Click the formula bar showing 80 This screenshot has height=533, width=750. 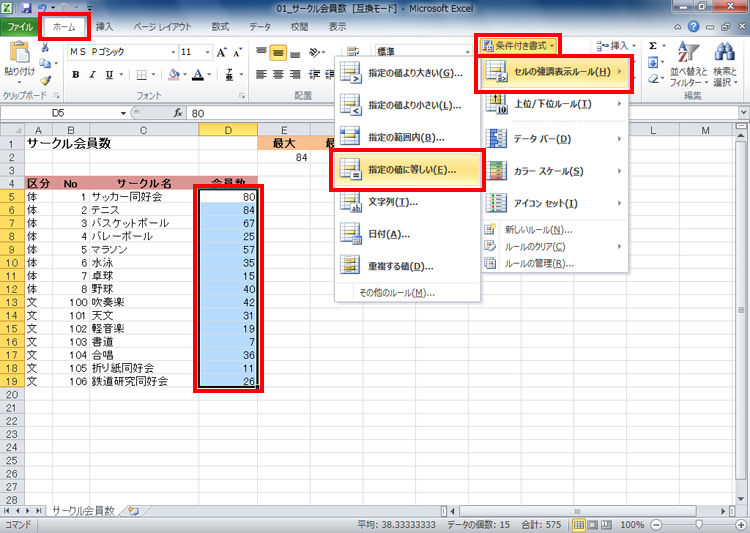[462, 113]
